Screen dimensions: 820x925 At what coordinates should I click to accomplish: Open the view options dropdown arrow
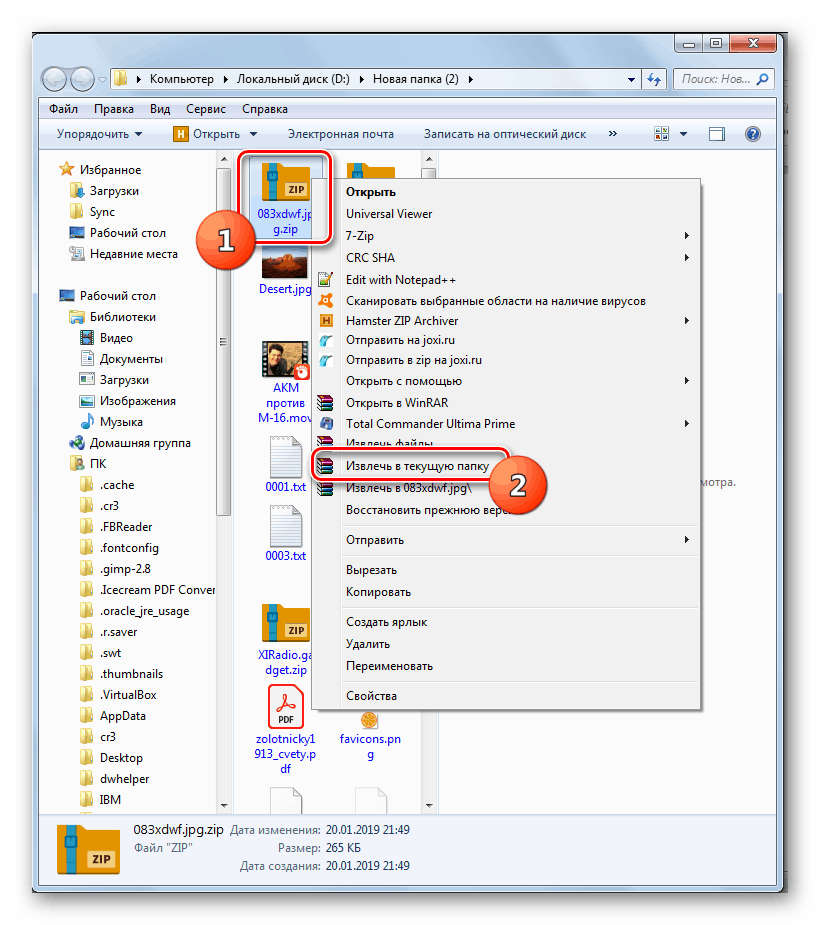coord(683,134)
